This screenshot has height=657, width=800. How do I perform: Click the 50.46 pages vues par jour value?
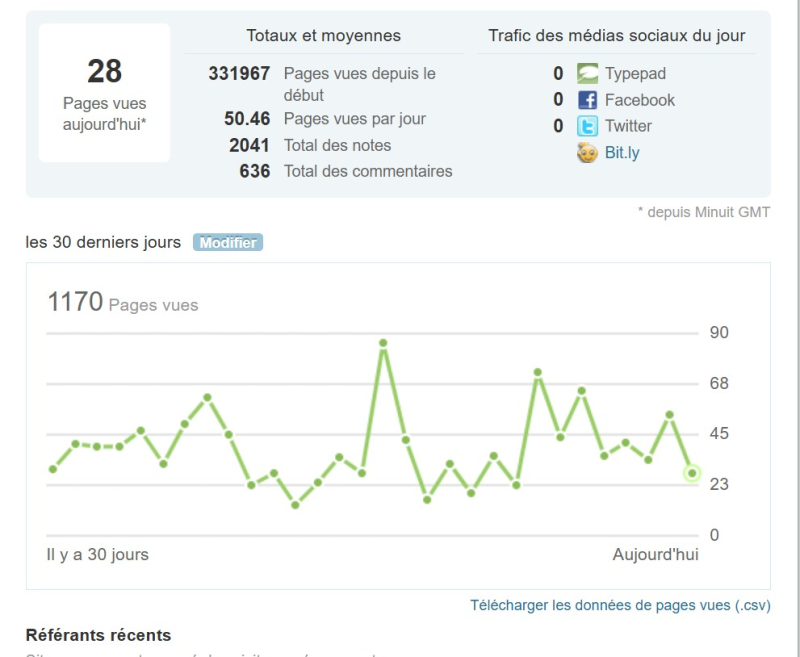coord(247,119)
